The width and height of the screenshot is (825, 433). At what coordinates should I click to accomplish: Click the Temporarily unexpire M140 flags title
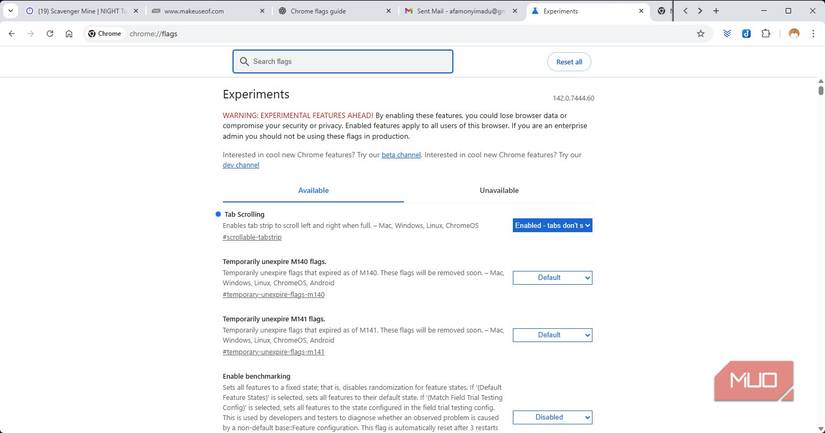click(x=274, y=261)
